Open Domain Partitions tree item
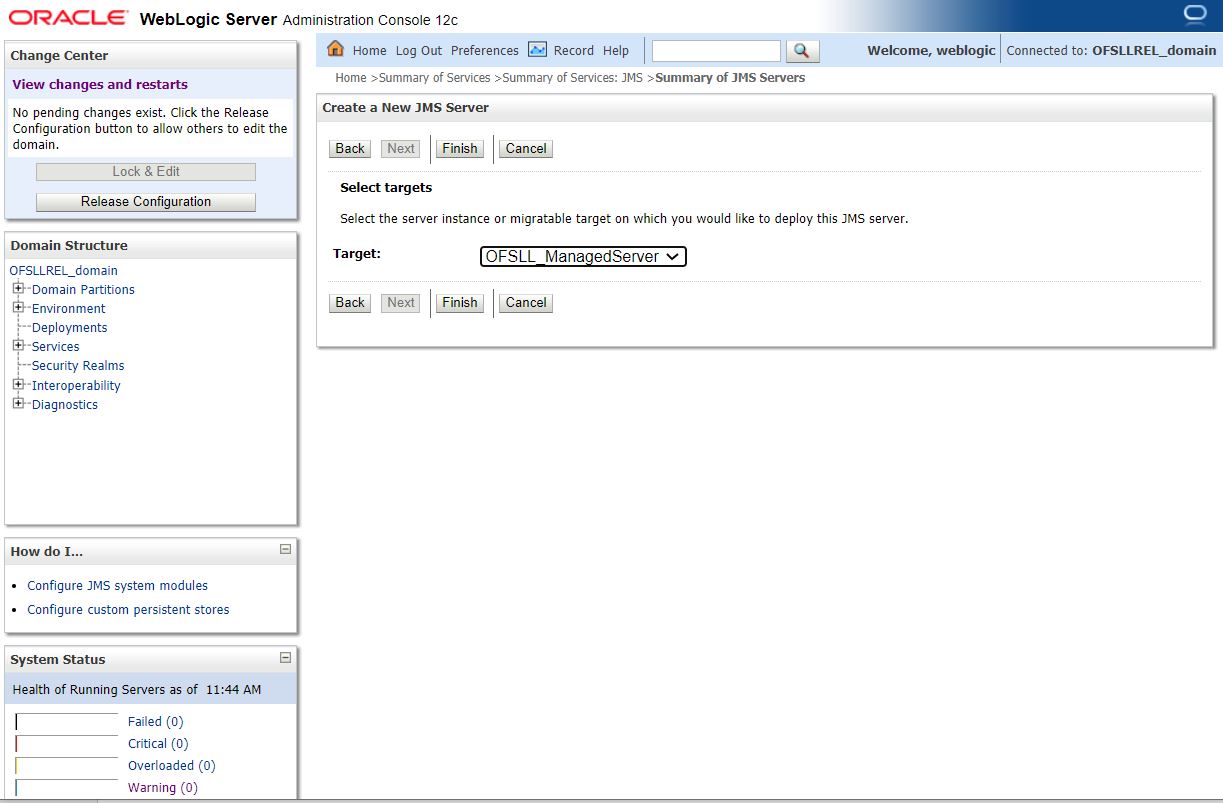This screenshot has width=1223, height=803. pos(83,289)
